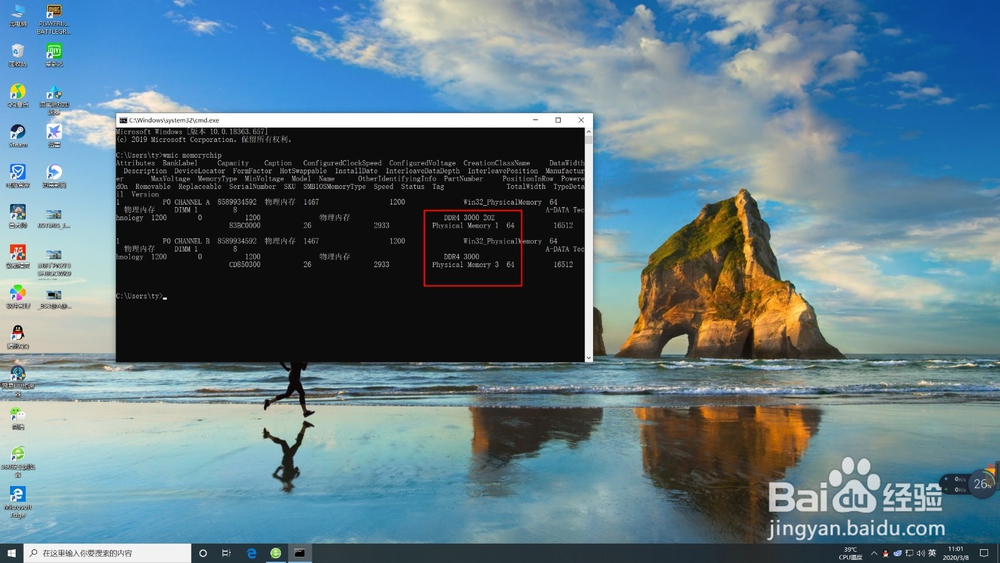Click 'P0 CHANNEL B' text in cmd output

186,241
